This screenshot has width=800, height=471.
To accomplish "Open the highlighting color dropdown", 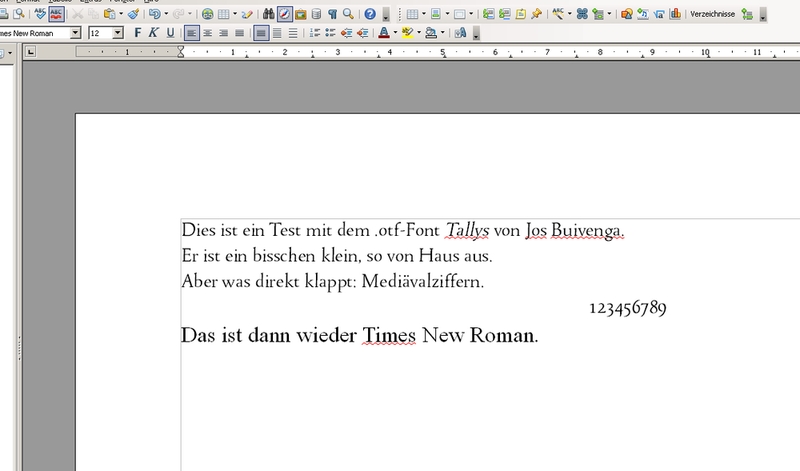I will pos(419,33).
